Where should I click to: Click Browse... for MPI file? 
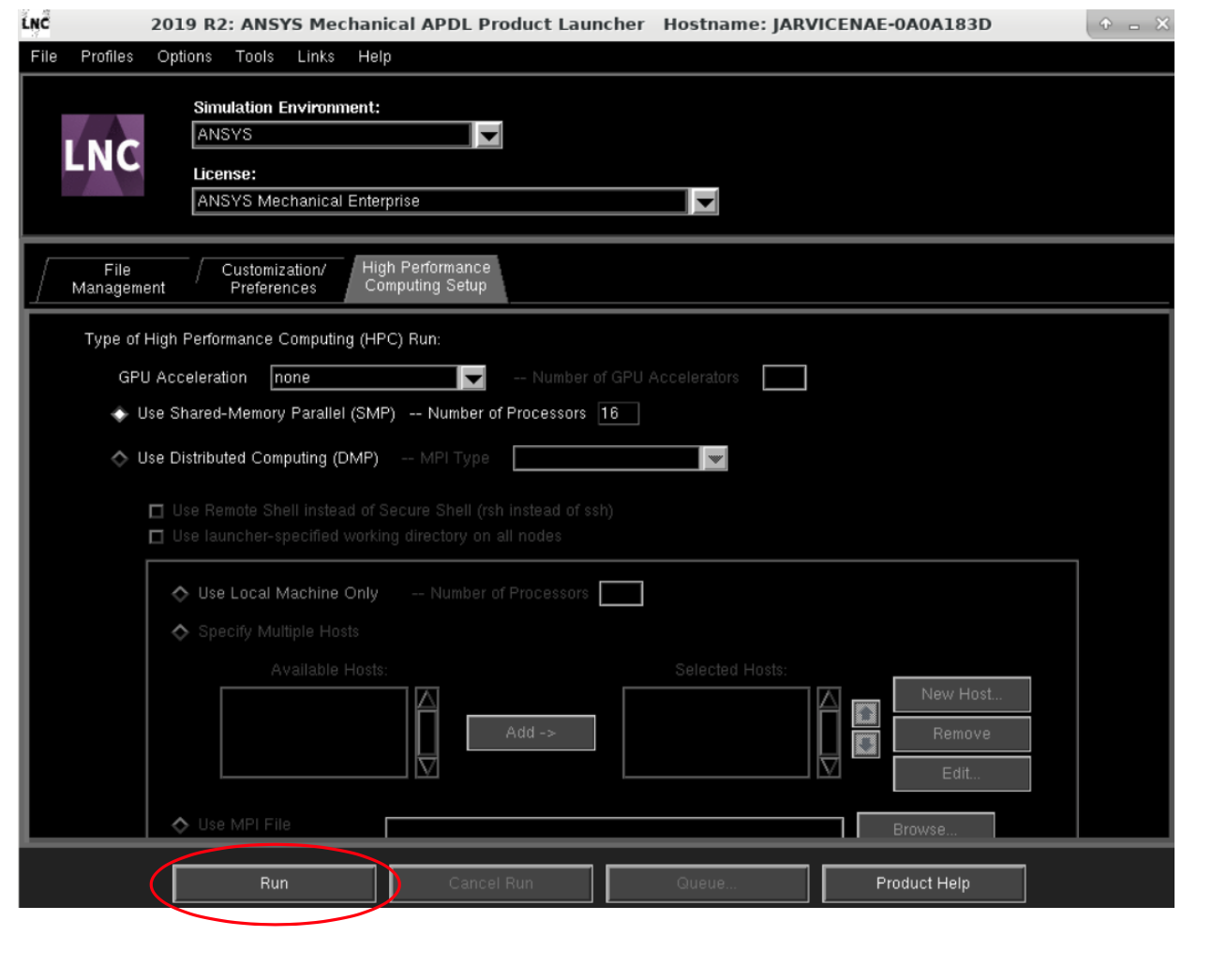[x=925, y=826]
